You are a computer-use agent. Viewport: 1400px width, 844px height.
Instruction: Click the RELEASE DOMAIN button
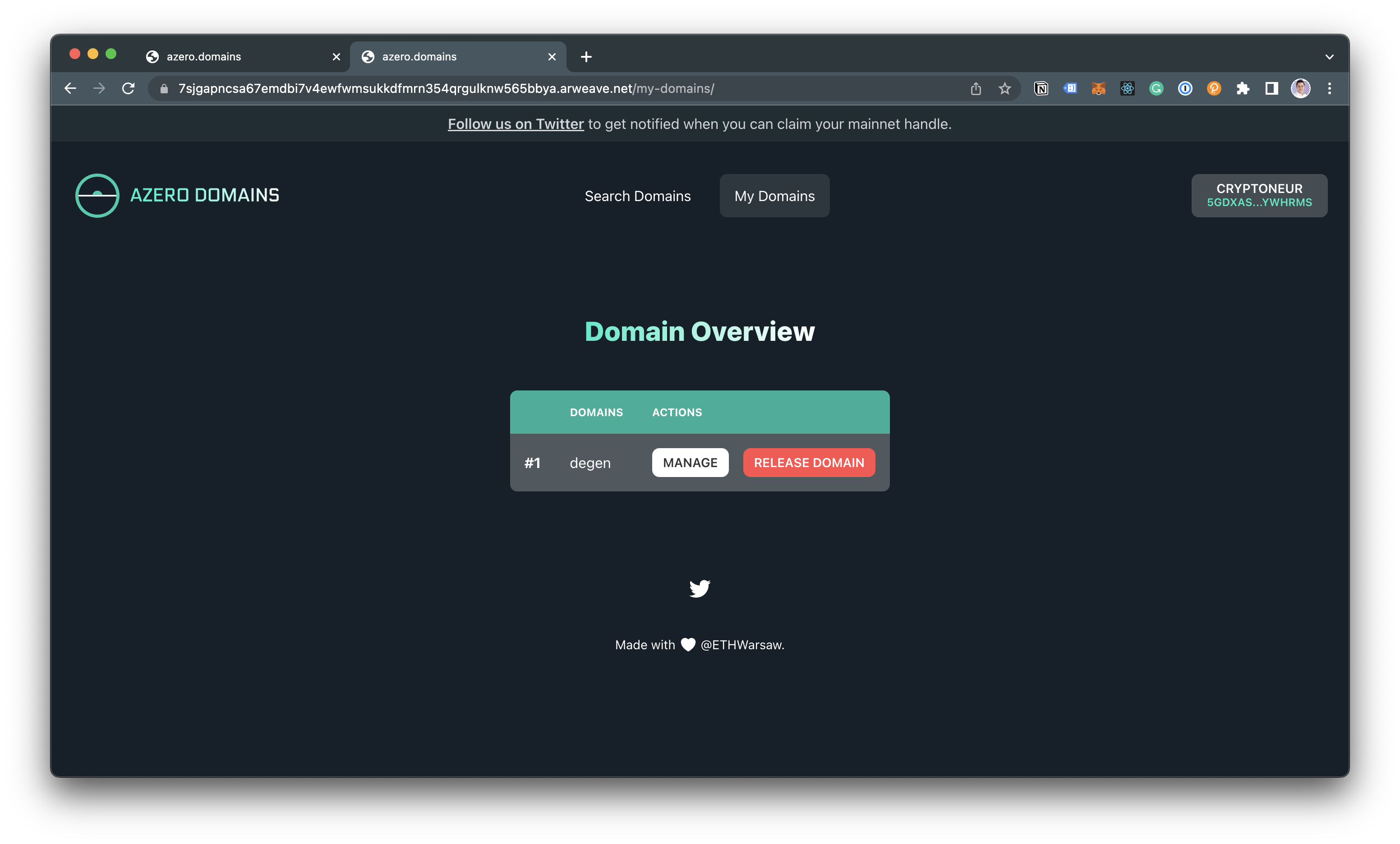pos(809,463)
